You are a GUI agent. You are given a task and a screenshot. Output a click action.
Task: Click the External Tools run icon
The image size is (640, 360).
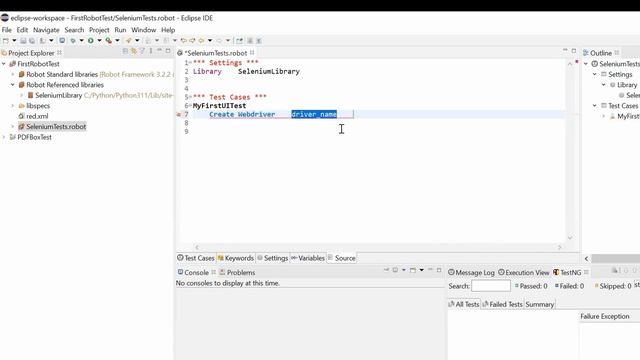click(109, 40)
